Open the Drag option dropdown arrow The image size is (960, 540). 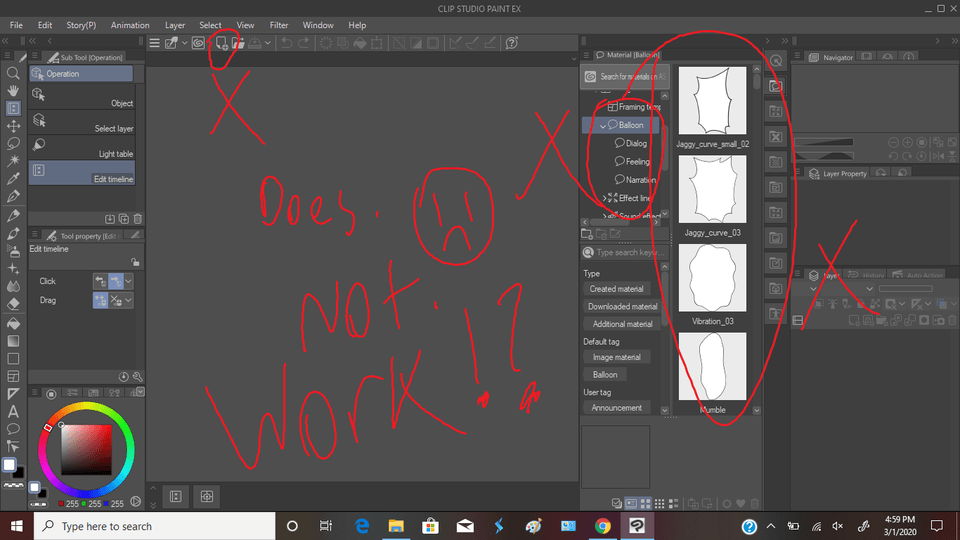129,301
